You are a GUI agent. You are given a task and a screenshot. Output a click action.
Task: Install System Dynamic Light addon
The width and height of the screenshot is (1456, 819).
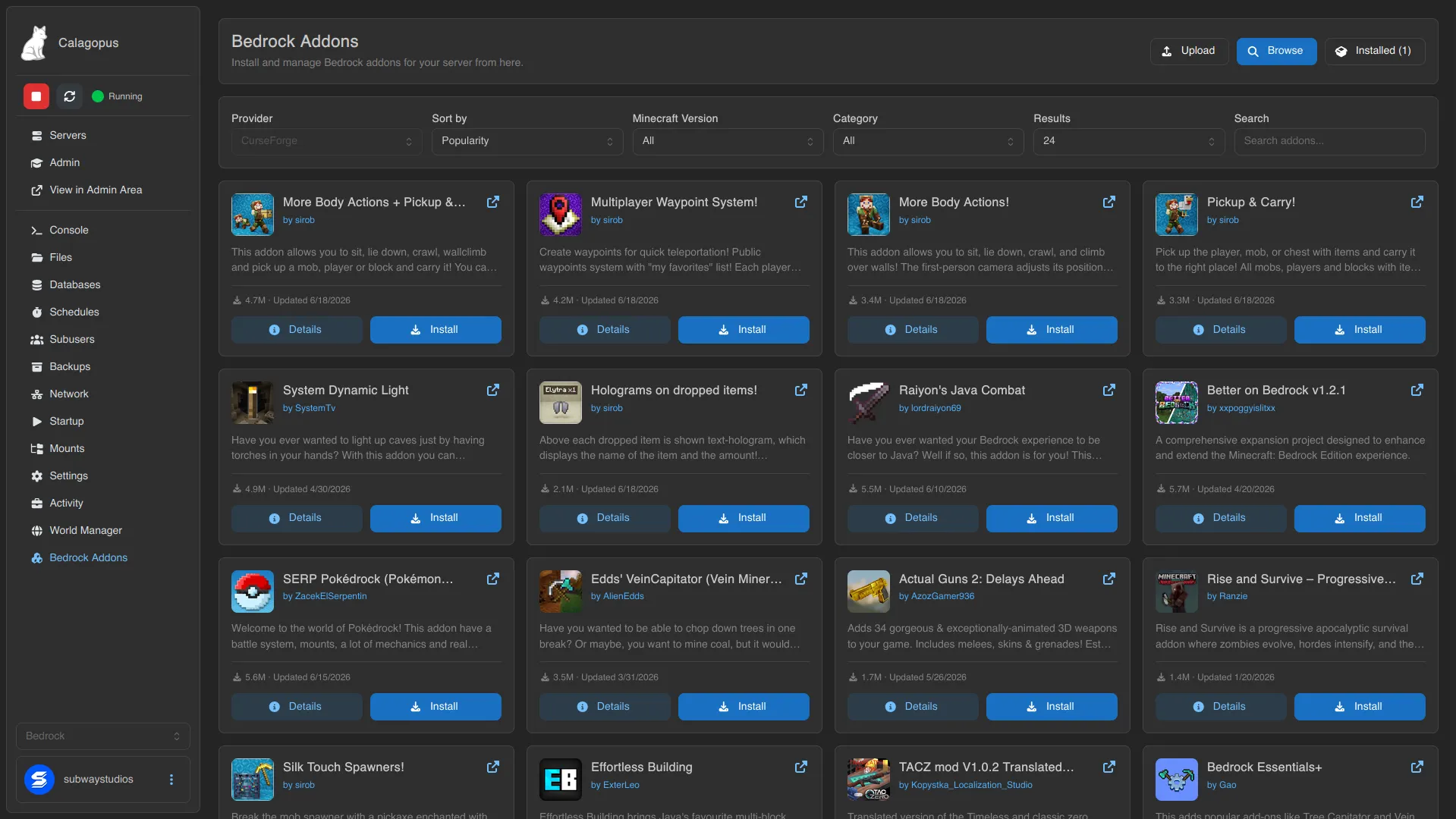[436, 518]
